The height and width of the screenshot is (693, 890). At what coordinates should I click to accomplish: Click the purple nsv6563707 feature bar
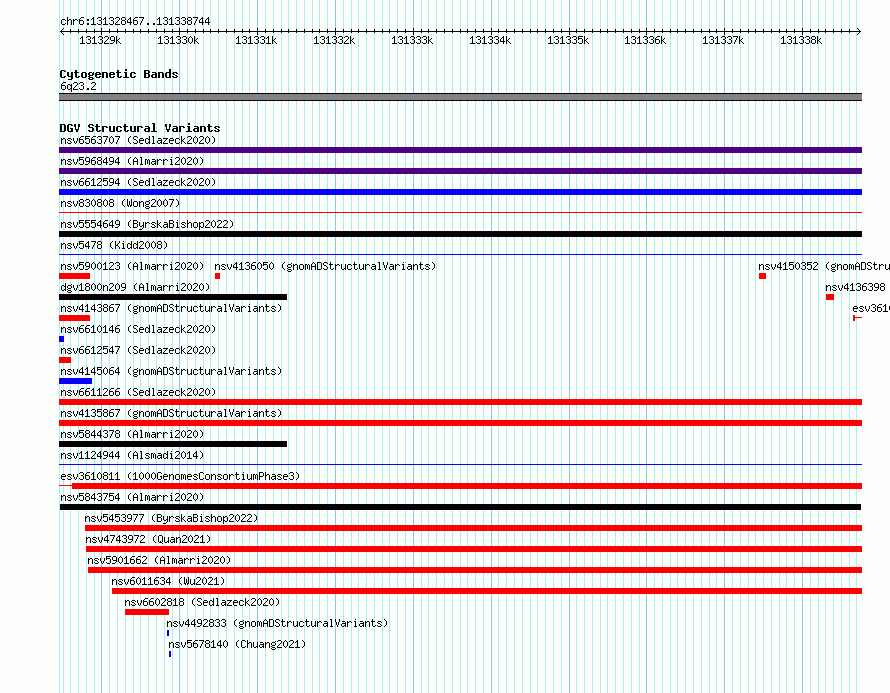460,150
